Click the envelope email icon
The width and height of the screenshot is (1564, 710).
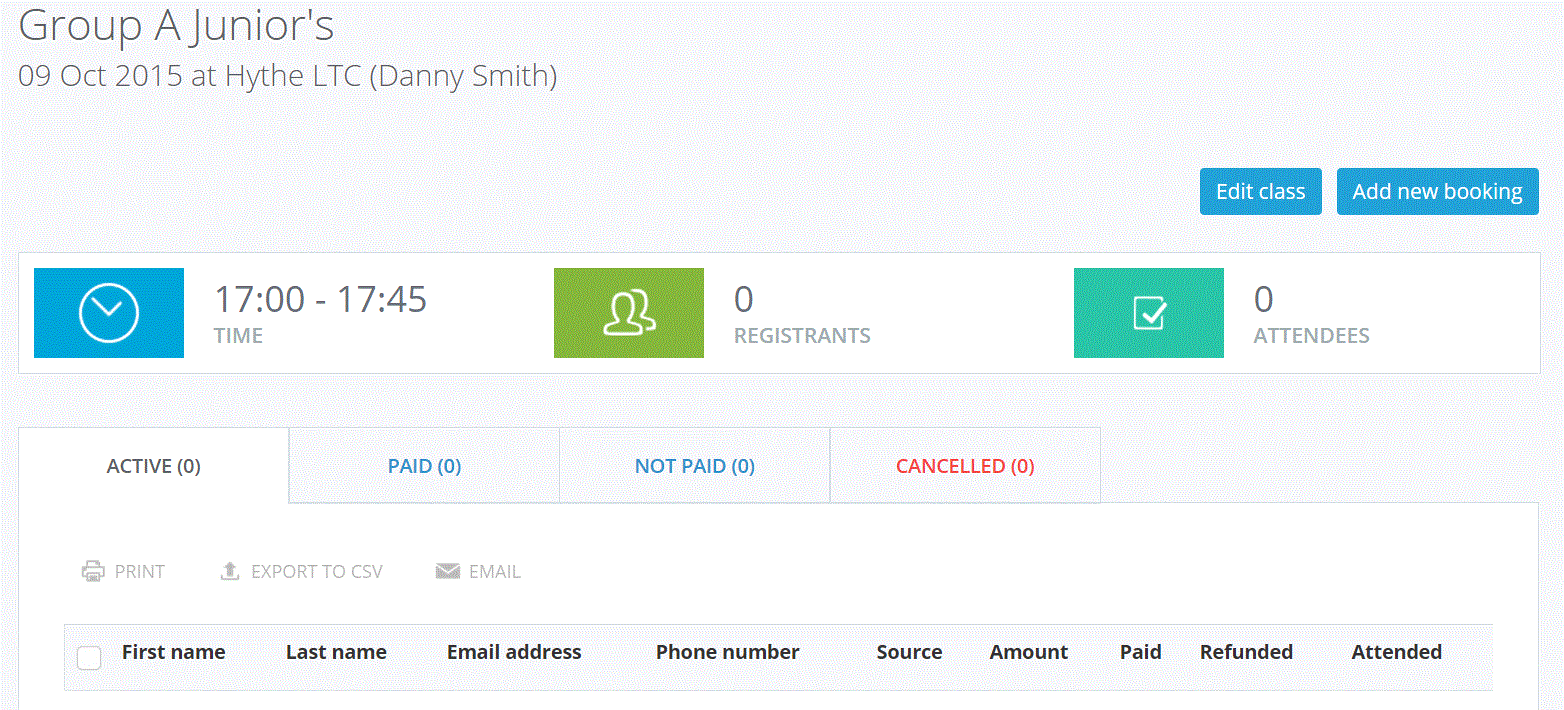[447, 572]
